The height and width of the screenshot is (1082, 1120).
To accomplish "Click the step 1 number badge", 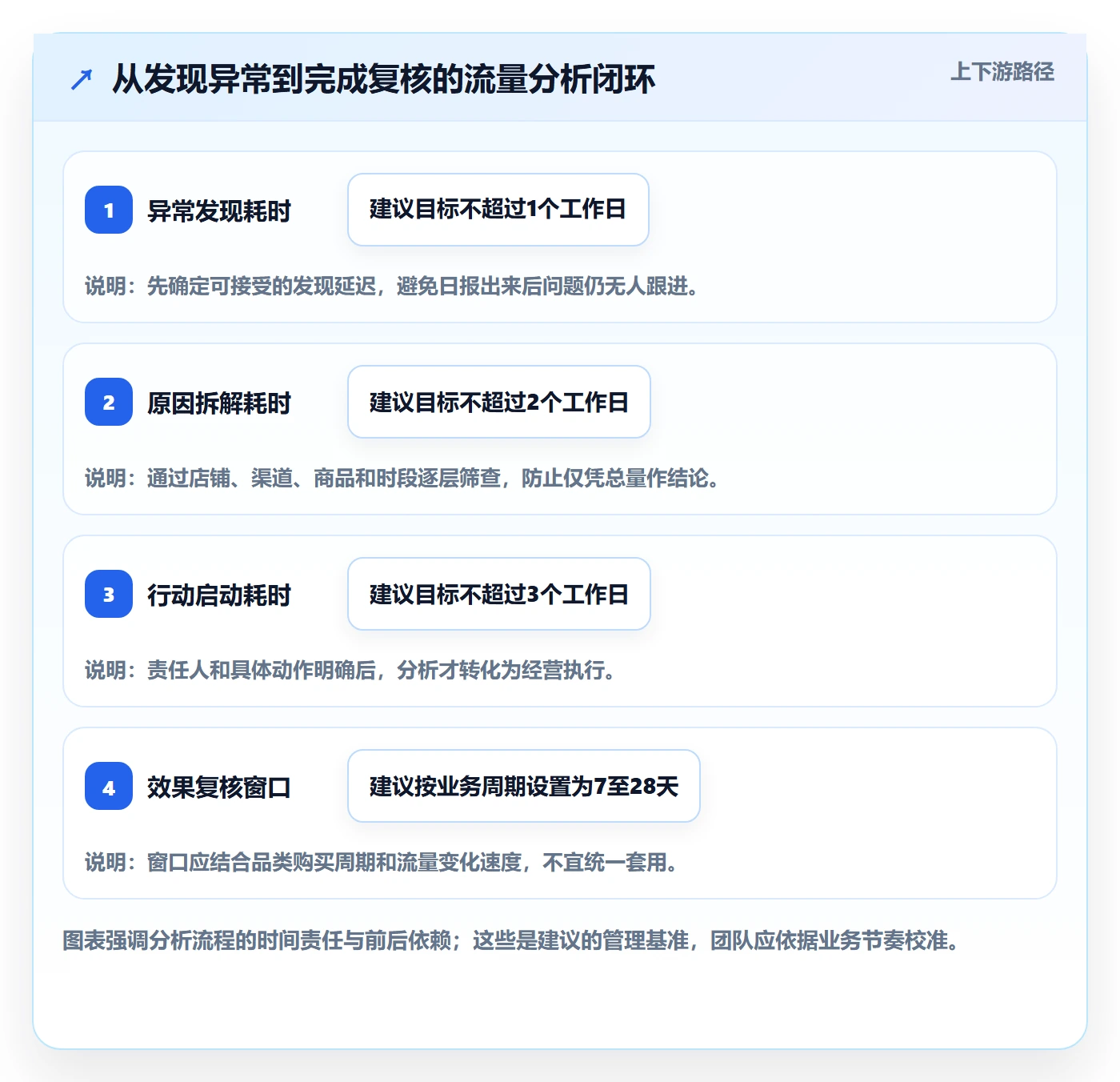I will pyautogui.click(x=109, y=210).
